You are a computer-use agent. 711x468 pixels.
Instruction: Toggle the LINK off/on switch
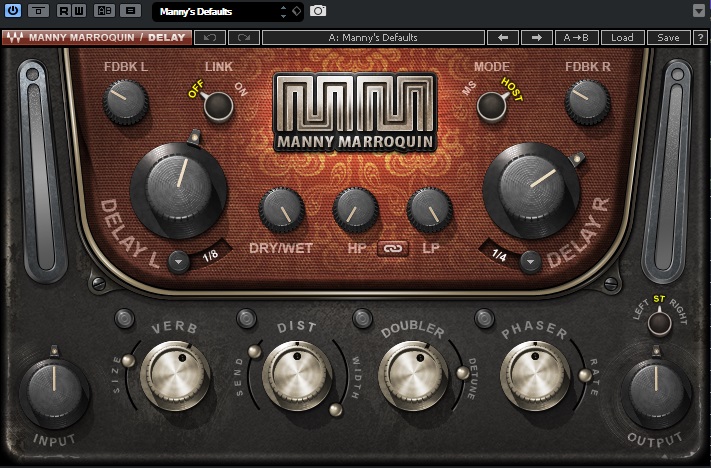(x=218, y=107)
